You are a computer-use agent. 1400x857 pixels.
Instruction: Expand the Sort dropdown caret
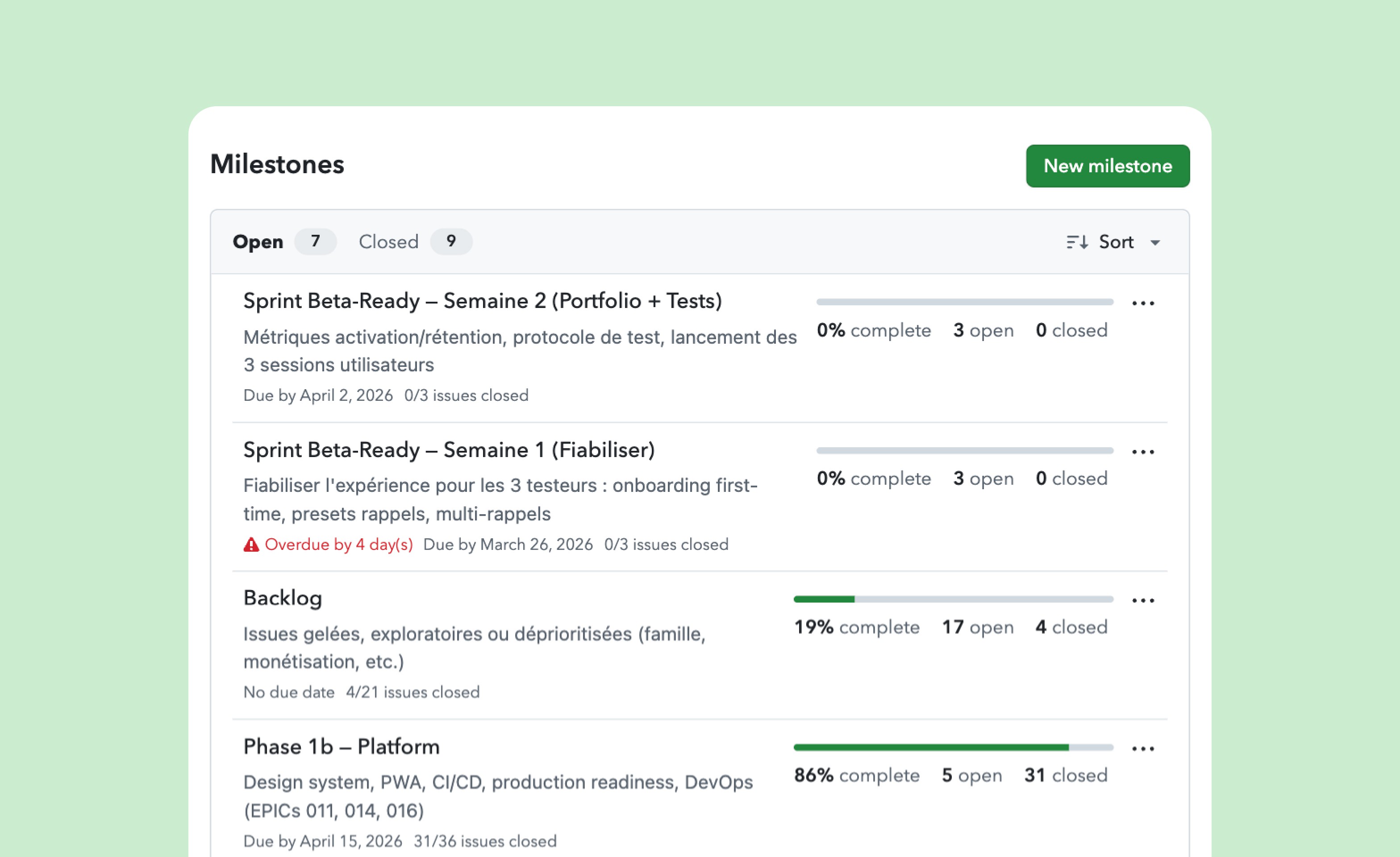pyautogui.click(x=1155, y=243)
